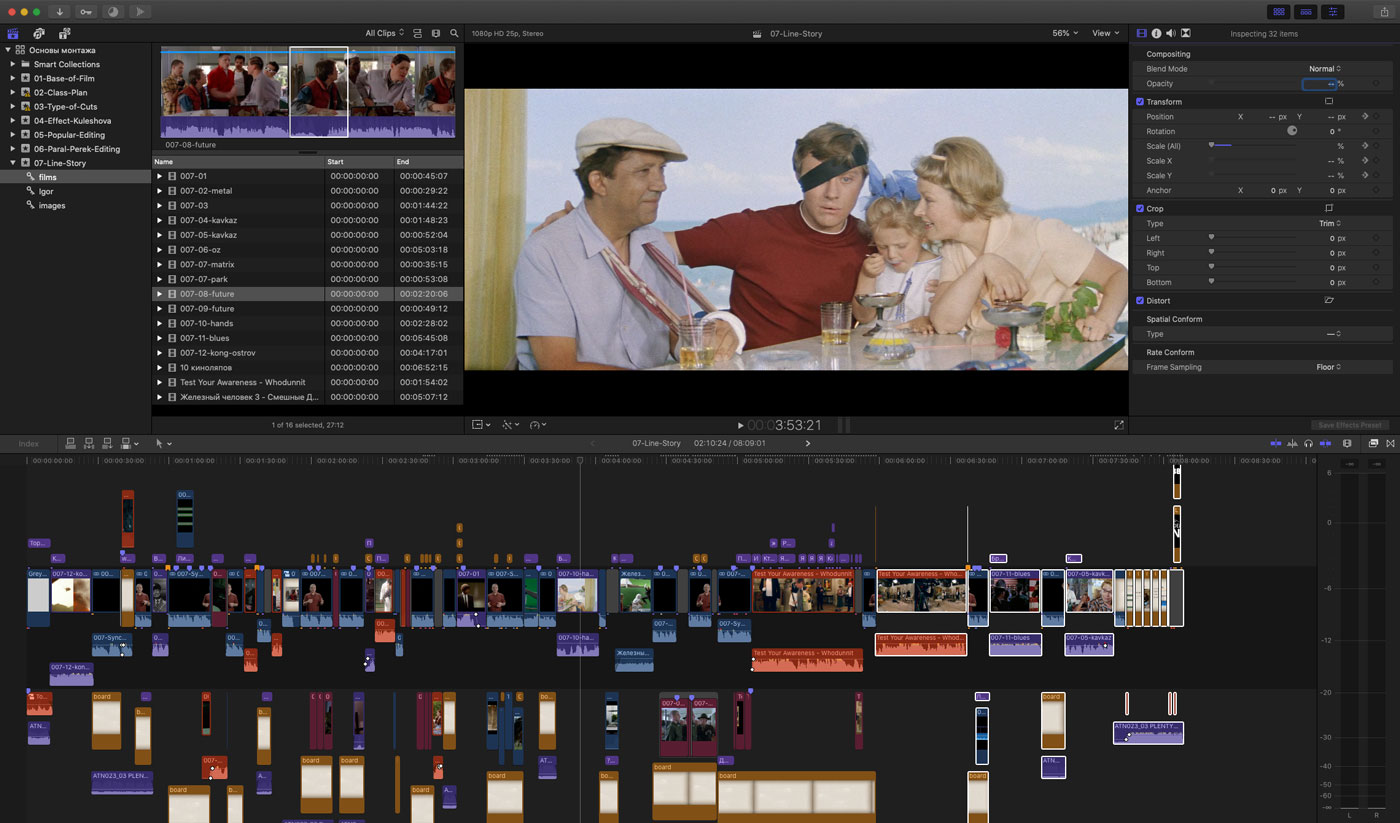
Task: Open the Libraries sidebar clapperboard icon
Action: click(x=13, y=33)
